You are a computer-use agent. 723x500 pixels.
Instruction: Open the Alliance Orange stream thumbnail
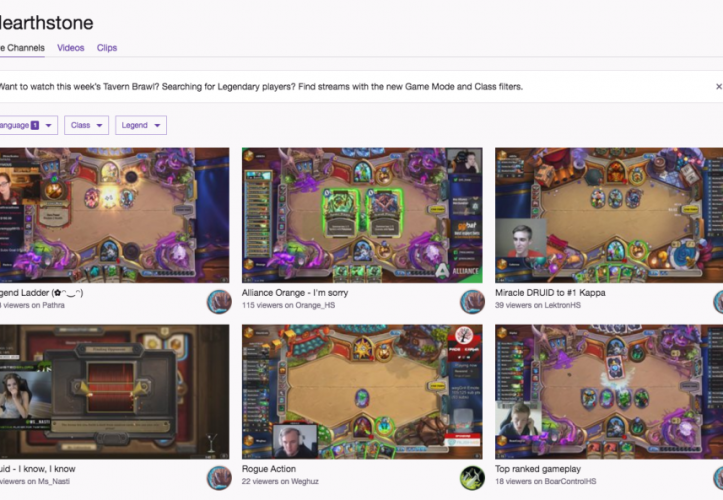point(362,215)
